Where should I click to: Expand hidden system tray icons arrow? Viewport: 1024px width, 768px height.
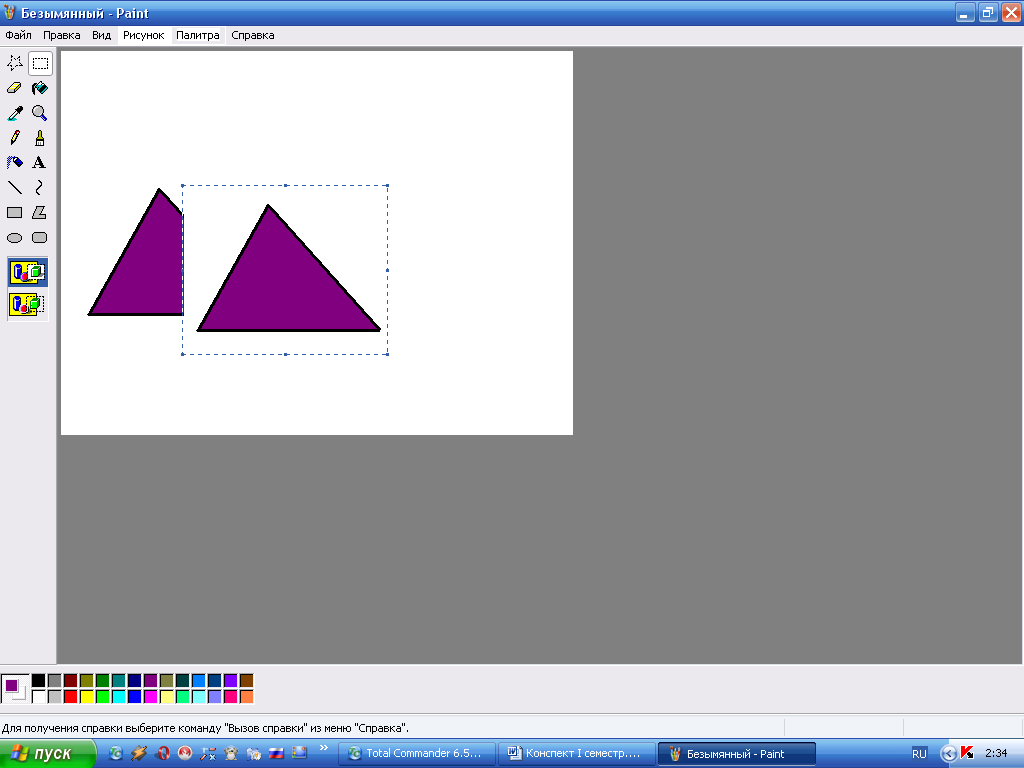(948, 754)
